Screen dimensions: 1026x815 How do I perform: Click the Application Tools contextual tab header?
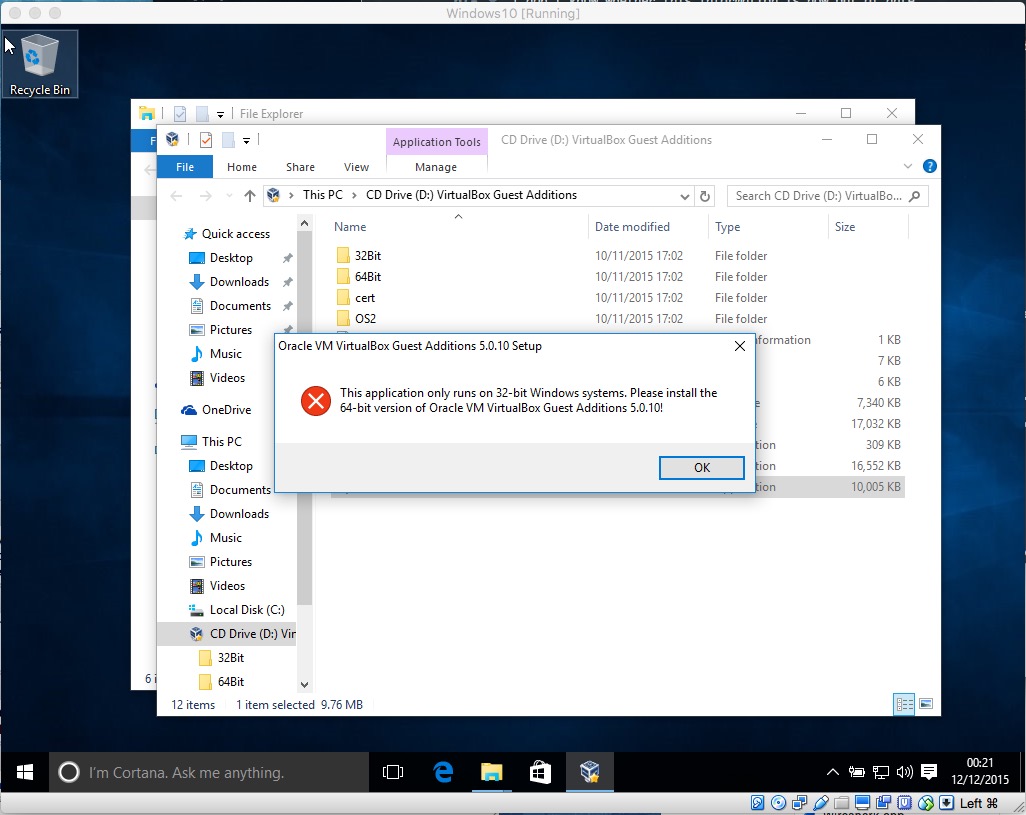pyautogui.click(x=436, y=142)
